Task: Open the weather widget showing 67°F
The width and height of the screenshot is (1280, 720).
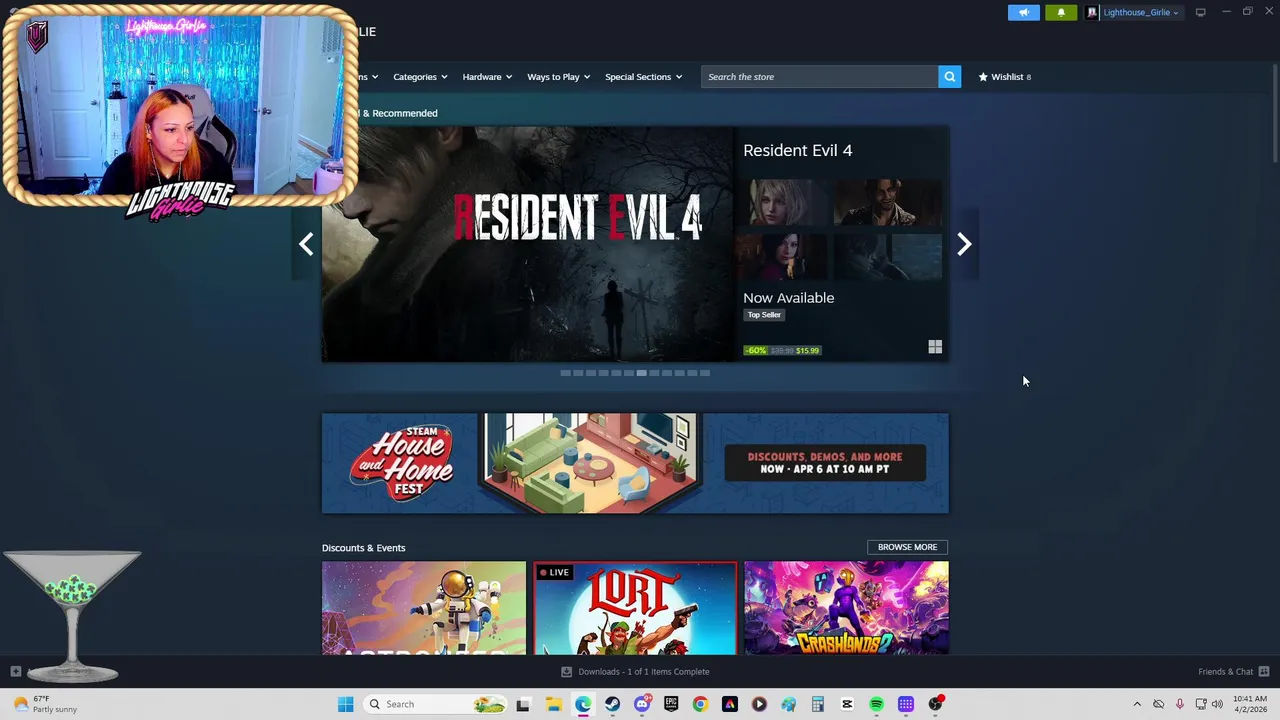Action: coord(45,704)
